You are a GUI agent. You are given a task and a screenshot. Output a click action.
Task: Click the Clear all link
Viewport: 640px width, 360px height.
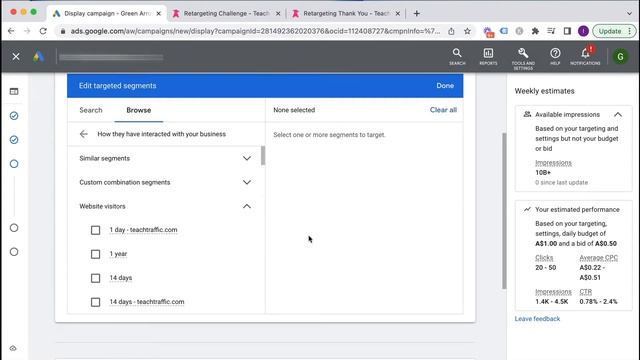(x=443, y=110)
